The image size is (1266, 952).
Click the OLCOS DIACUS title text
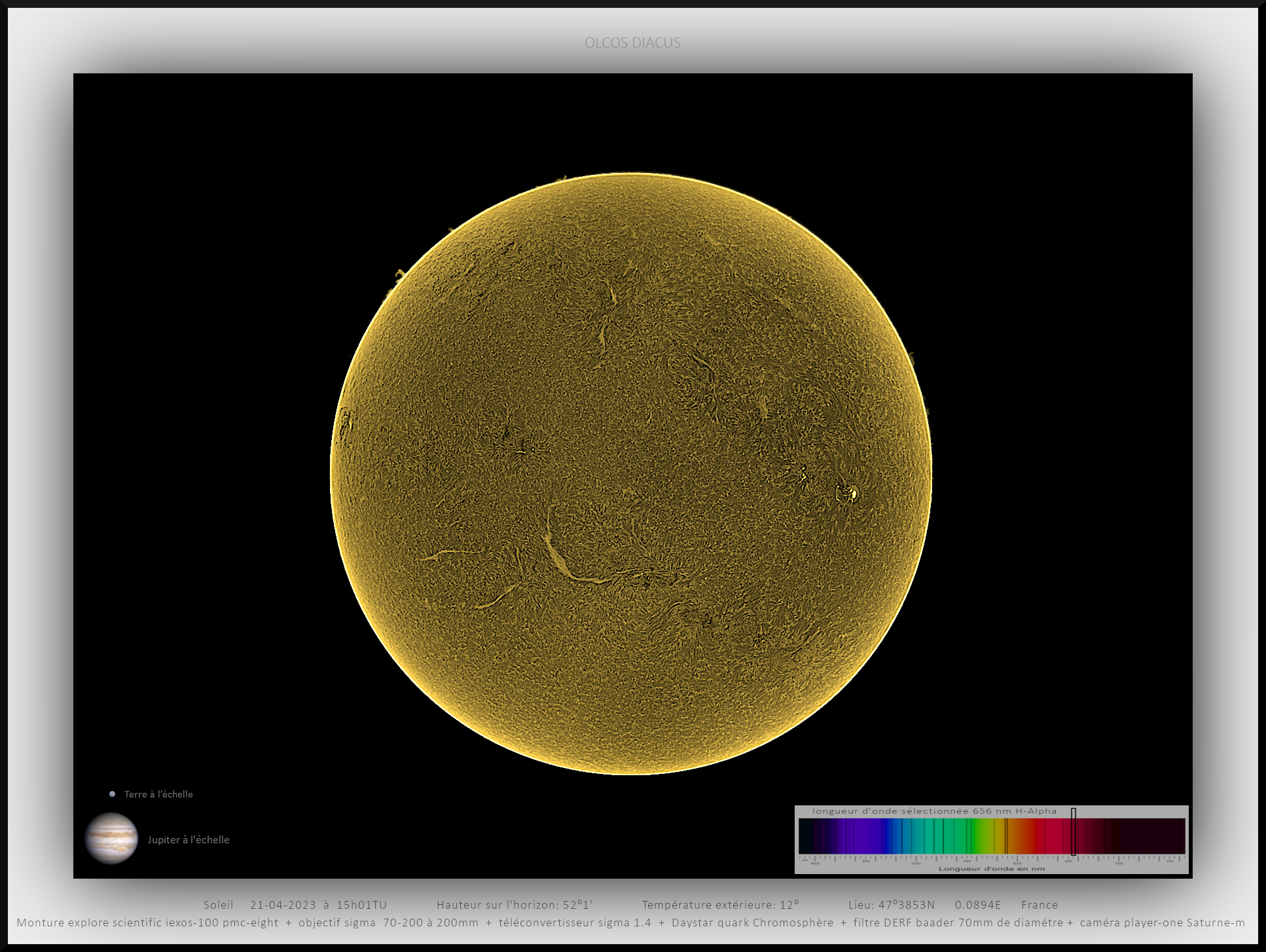tap(632, 43)
